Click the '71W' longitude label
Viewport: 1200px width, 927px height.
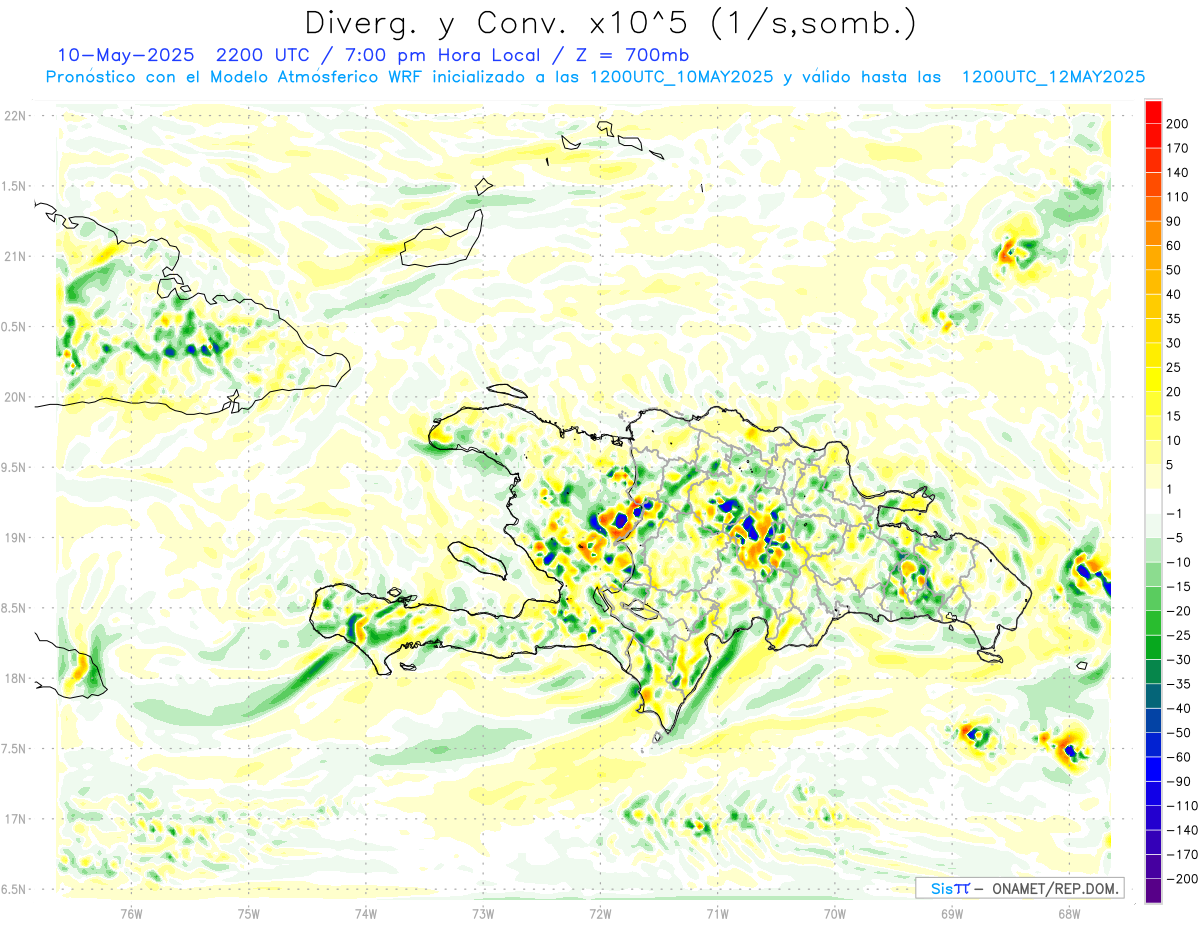(717, 912)
